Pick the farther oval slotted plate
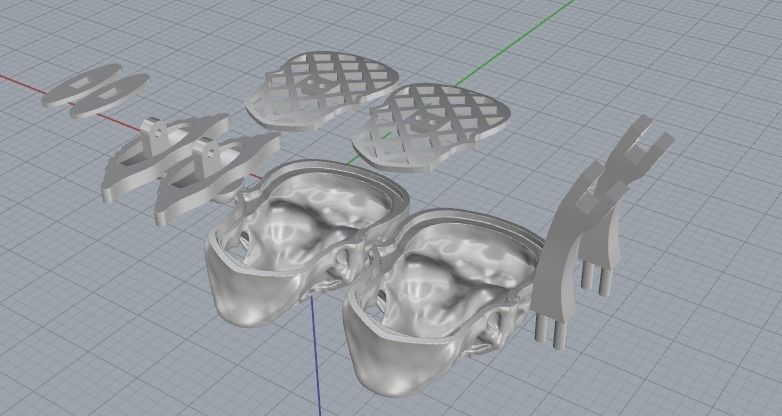 (82, 85)
